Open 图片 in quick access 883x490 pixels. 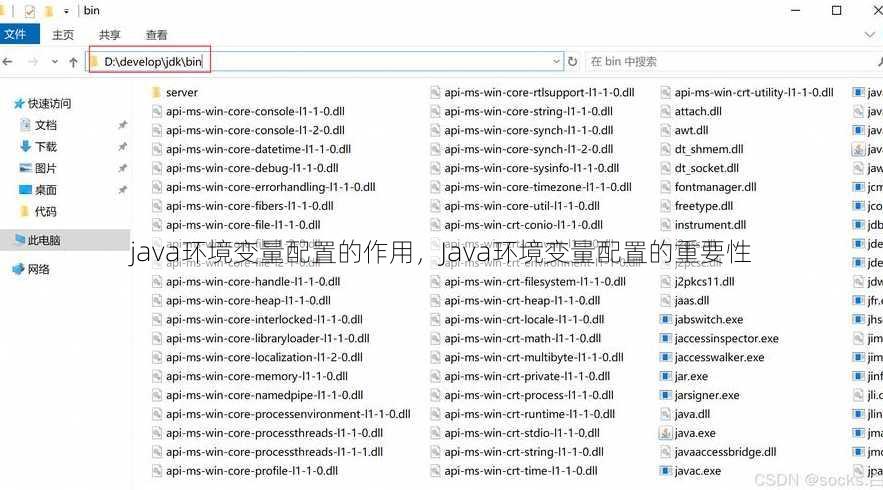pos(38,168)
